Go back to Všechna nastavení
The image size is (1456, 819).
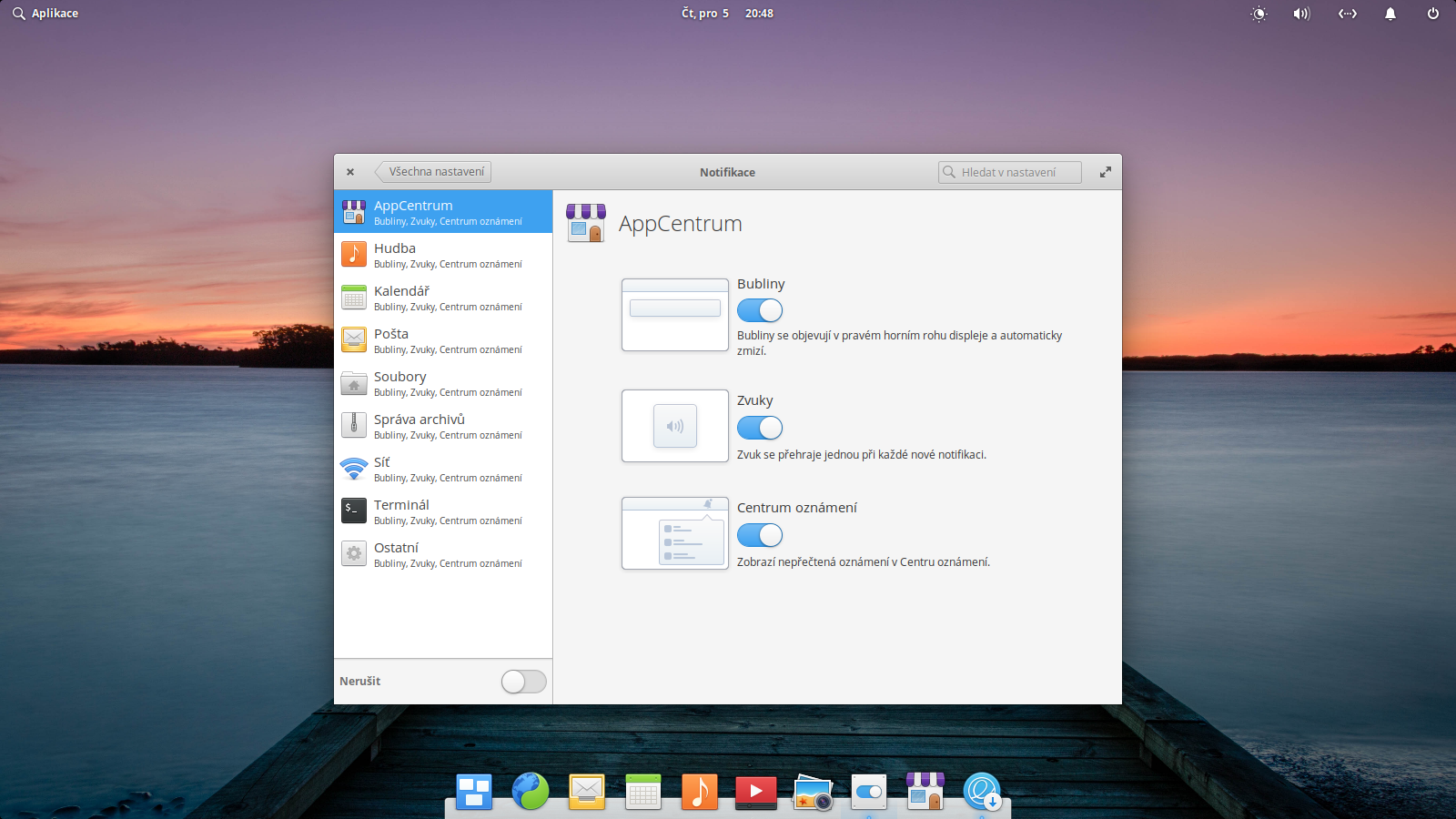433,171
